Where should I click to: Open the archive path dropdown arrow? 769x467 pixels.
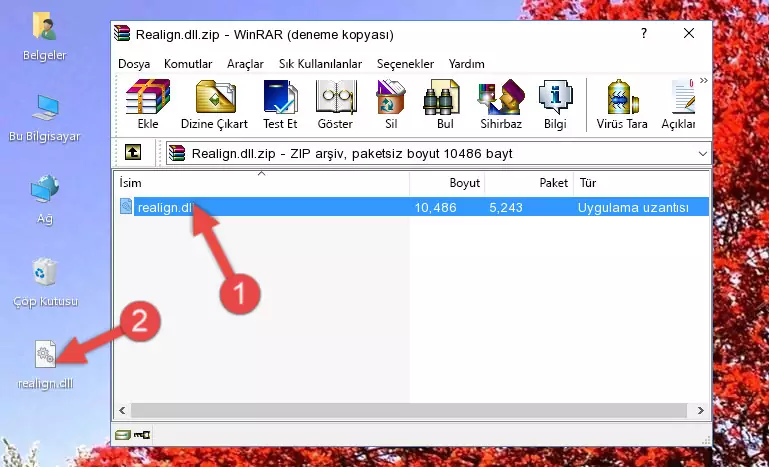tap(702, 154)
